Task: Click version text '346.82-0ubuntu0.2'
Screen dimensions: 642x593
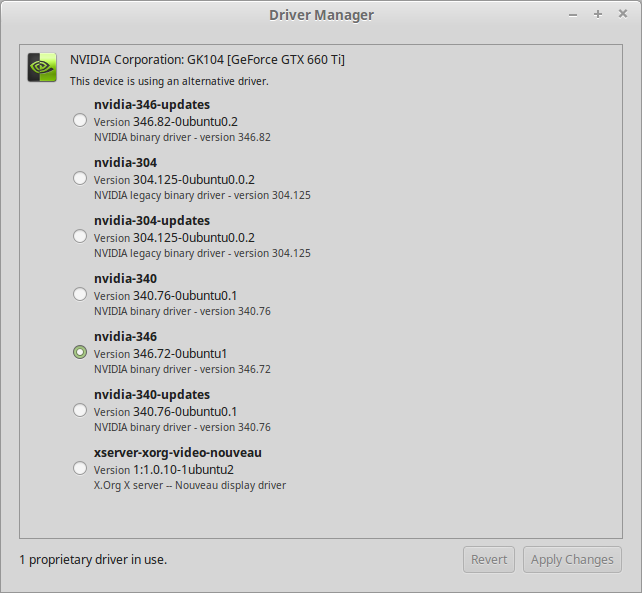Action: pos(185,122)
